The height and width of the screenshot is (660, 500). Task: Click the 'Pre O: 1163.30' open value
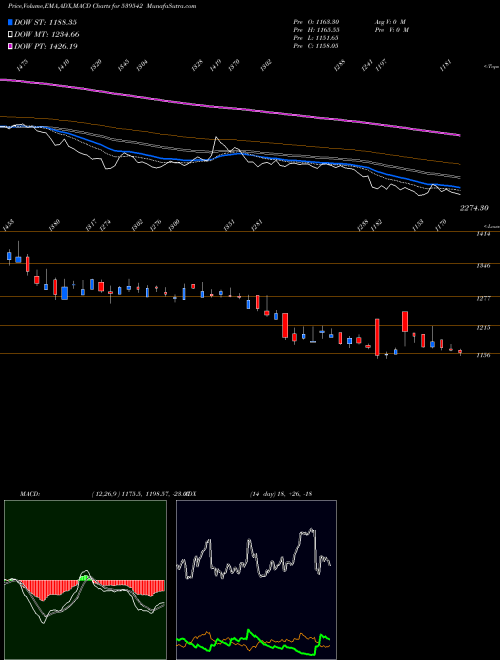click(x=316, y=22)
